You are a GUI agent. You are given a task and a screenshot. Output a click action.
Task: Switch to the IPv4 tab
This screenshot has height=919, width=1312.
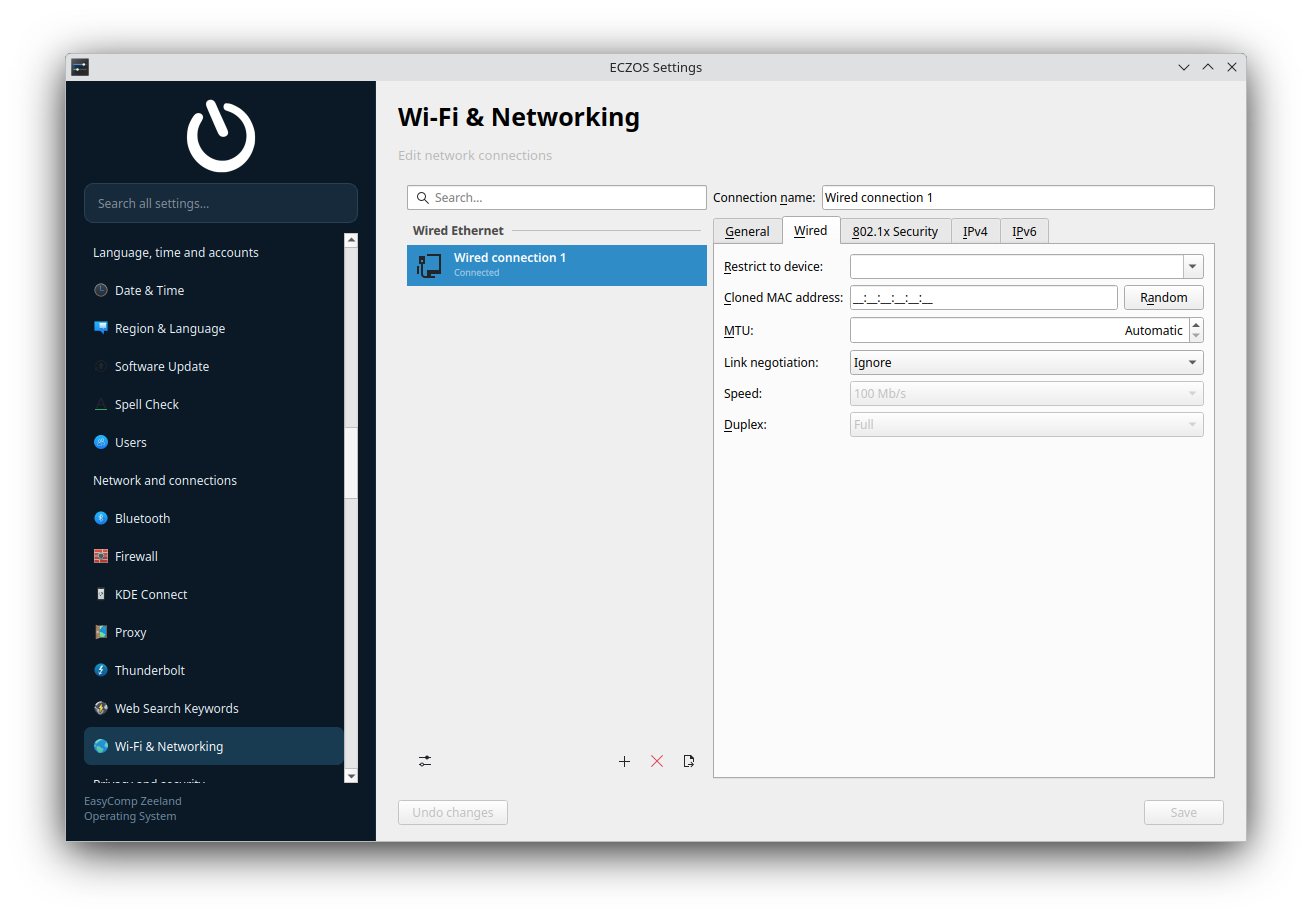[x=975, y=231]
